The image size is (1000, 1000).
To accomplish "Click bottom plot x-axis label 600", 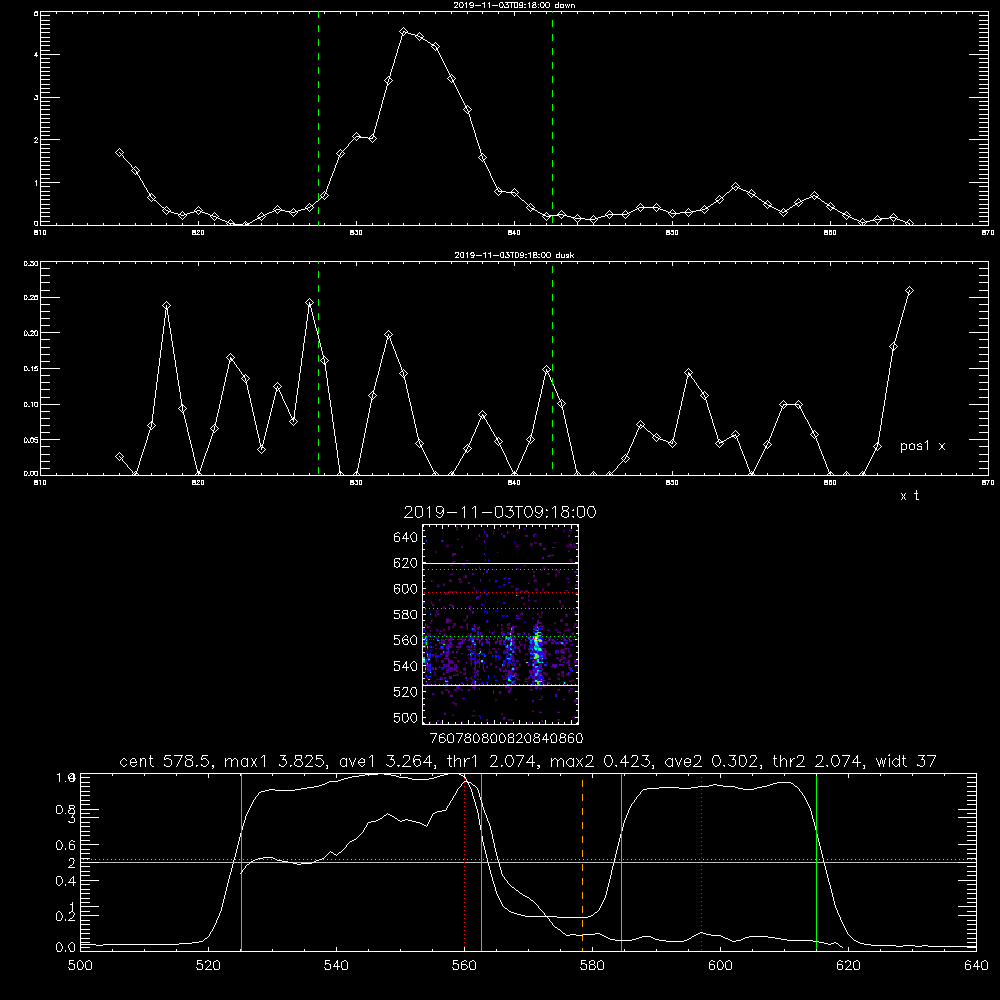I will [721, 966].
